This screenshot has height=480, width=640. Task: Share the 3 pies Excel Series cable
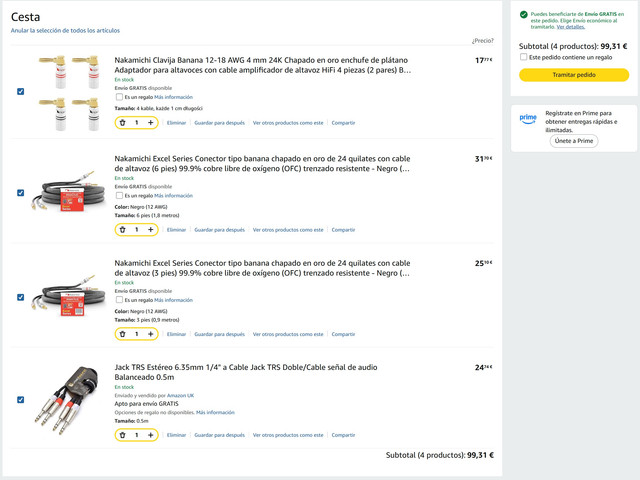[x=343, y=334]
